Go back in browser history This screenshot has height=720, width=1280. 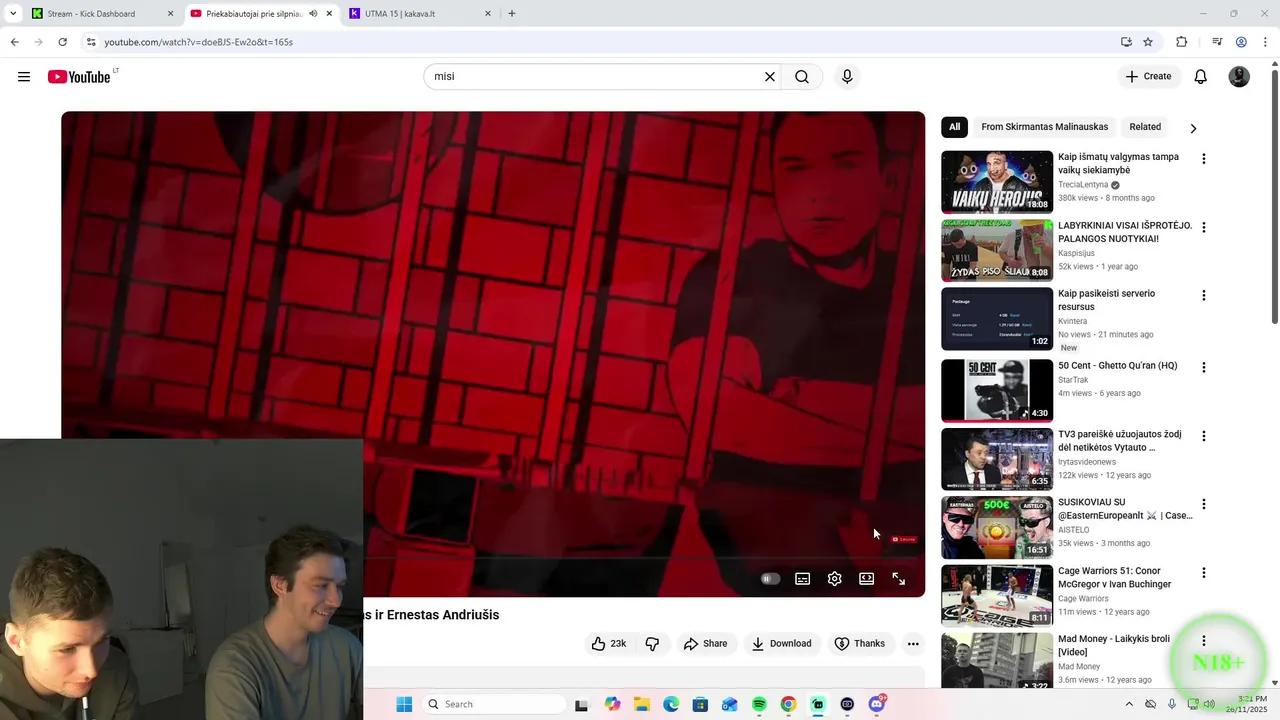click(x=14, y=42)
